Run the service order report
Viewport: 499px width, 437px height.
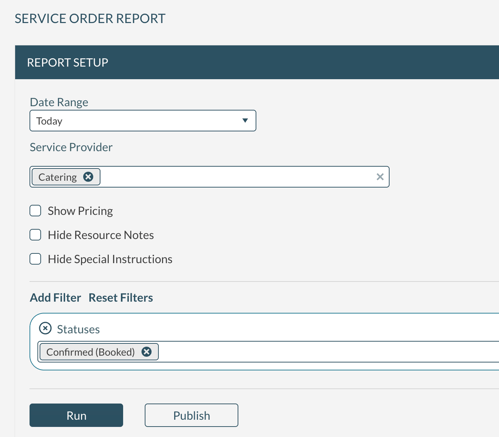coord(76,415)
